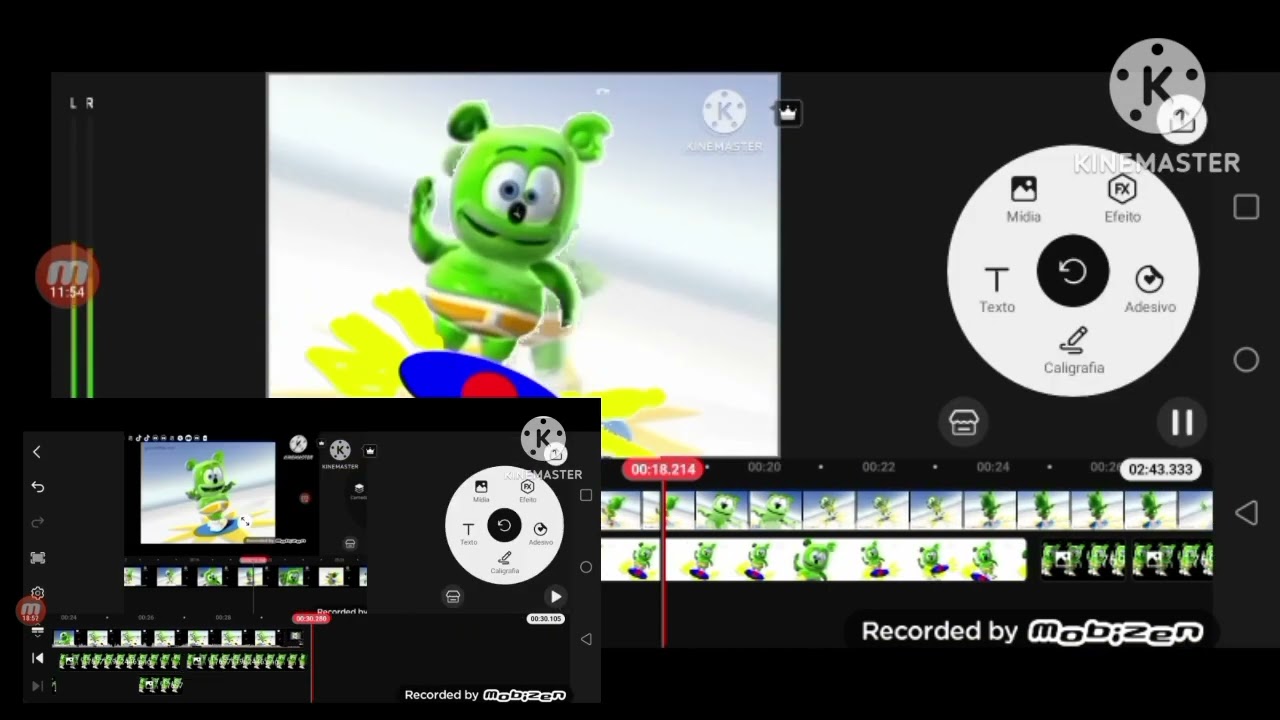The image size is (1280, 720).
Task: Expand the timeline tracks in small editor
Action: coord(37,630)
